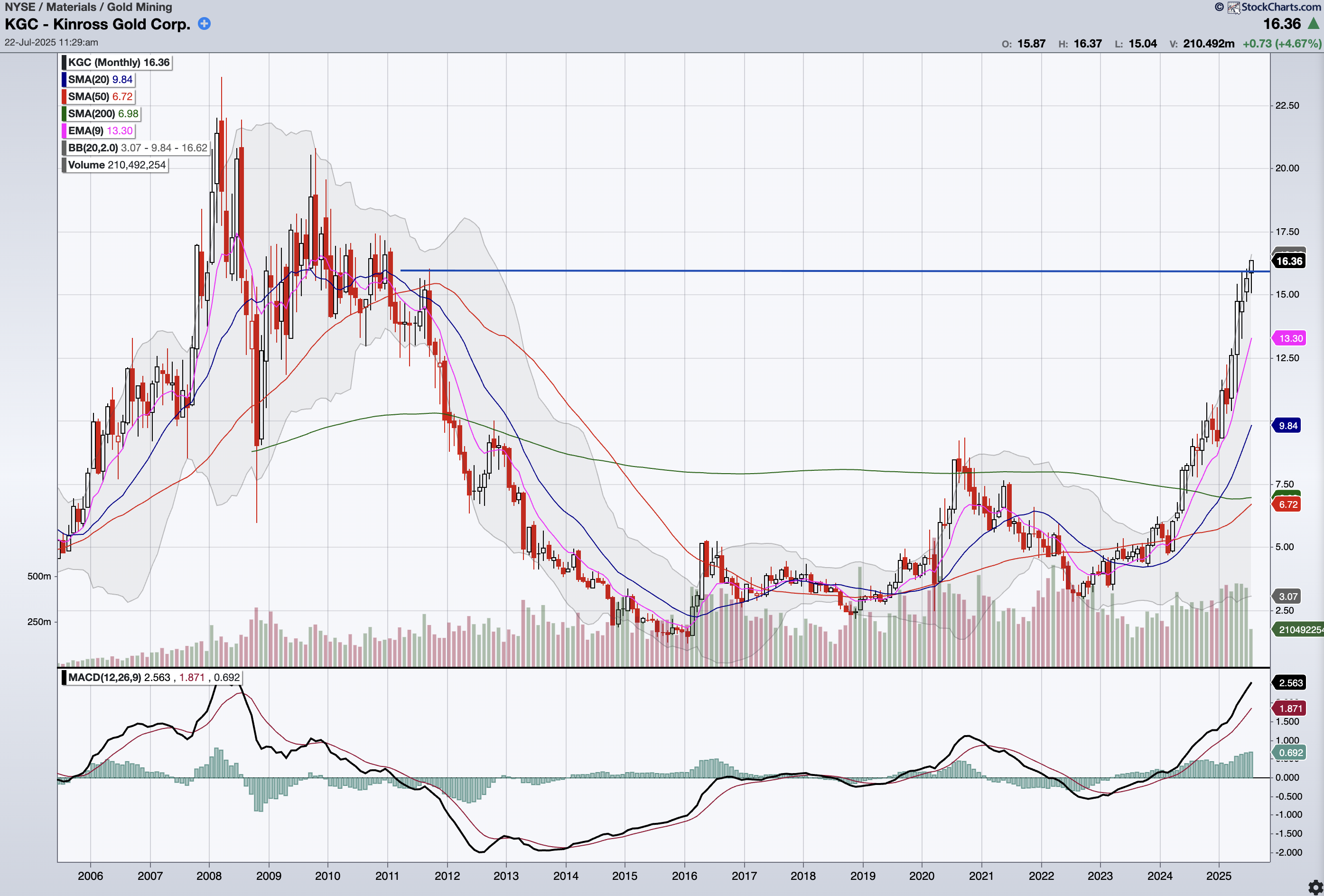Click the O: 15.87 open value
The image size is (1324, 896).
(x=1024, y=44)
